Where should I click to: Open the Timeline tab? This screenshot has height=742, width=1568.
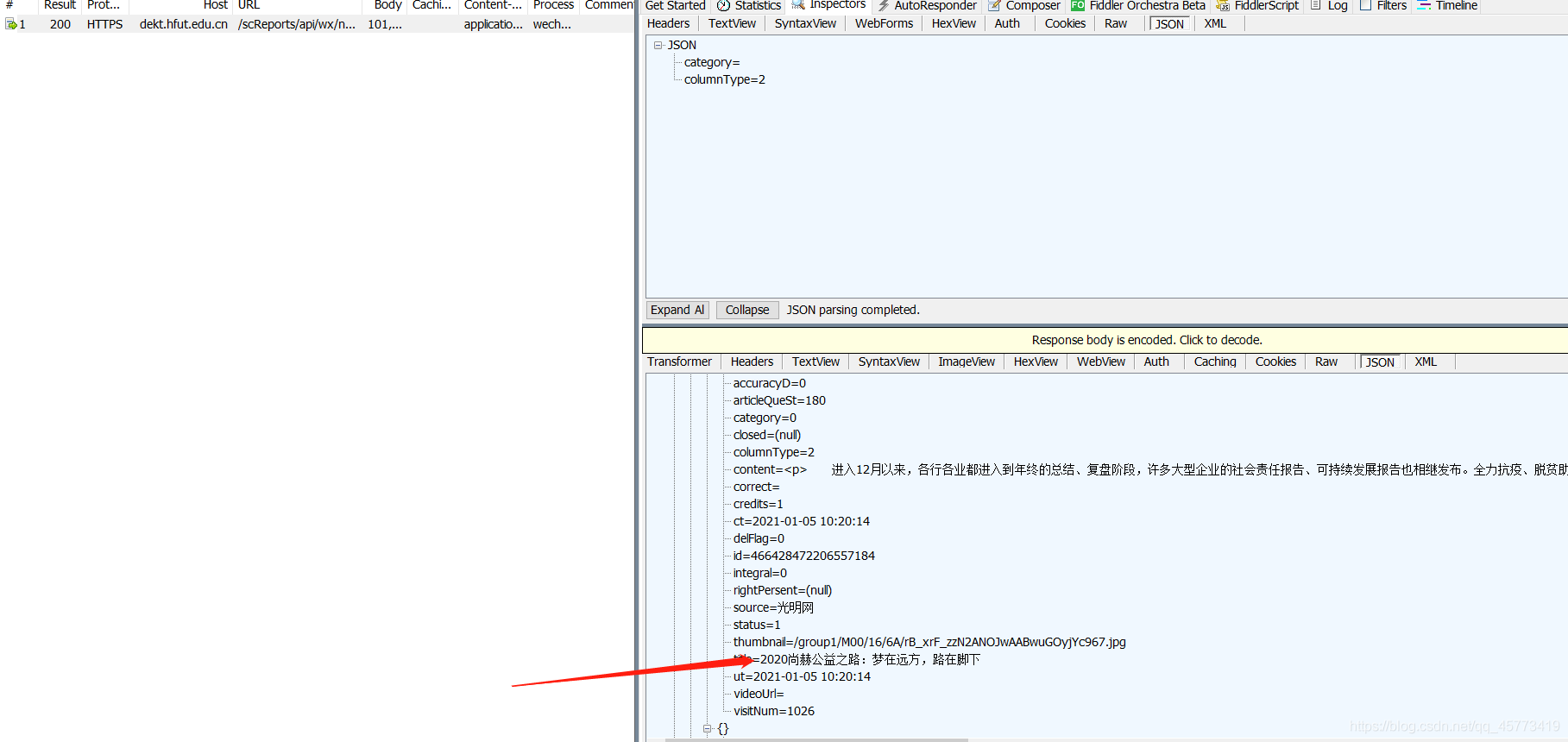coord(1447,5)
